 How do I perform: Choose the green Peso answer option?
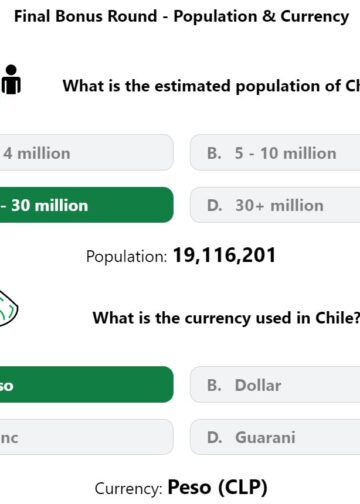click(86, 384)
